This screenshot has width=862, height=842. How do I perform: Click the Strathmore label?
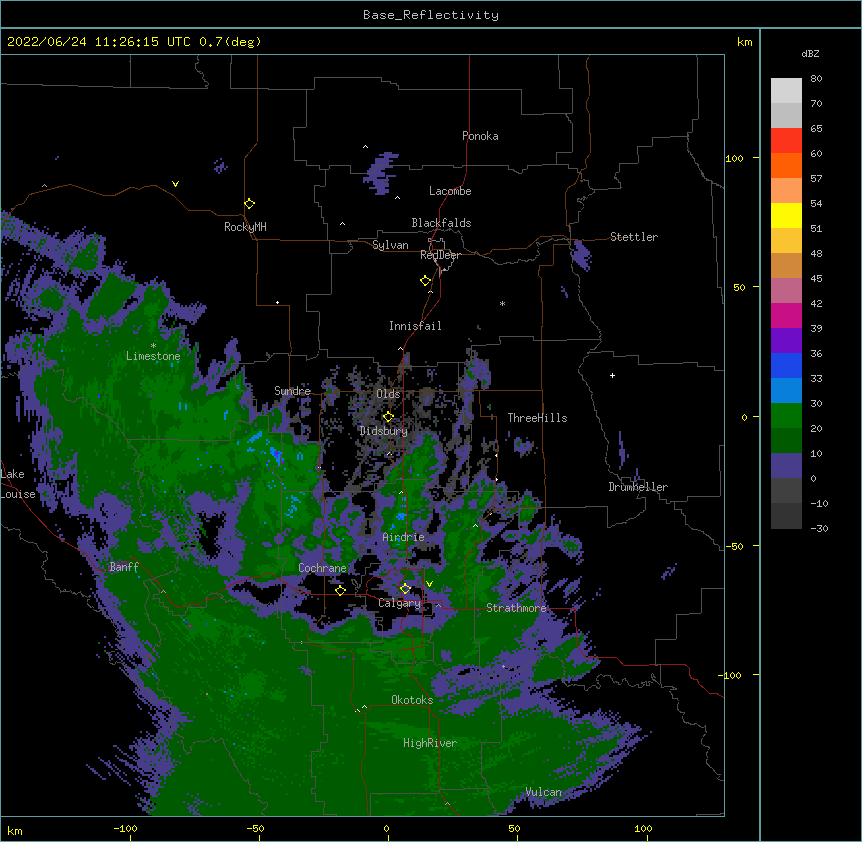coord(516,608)
